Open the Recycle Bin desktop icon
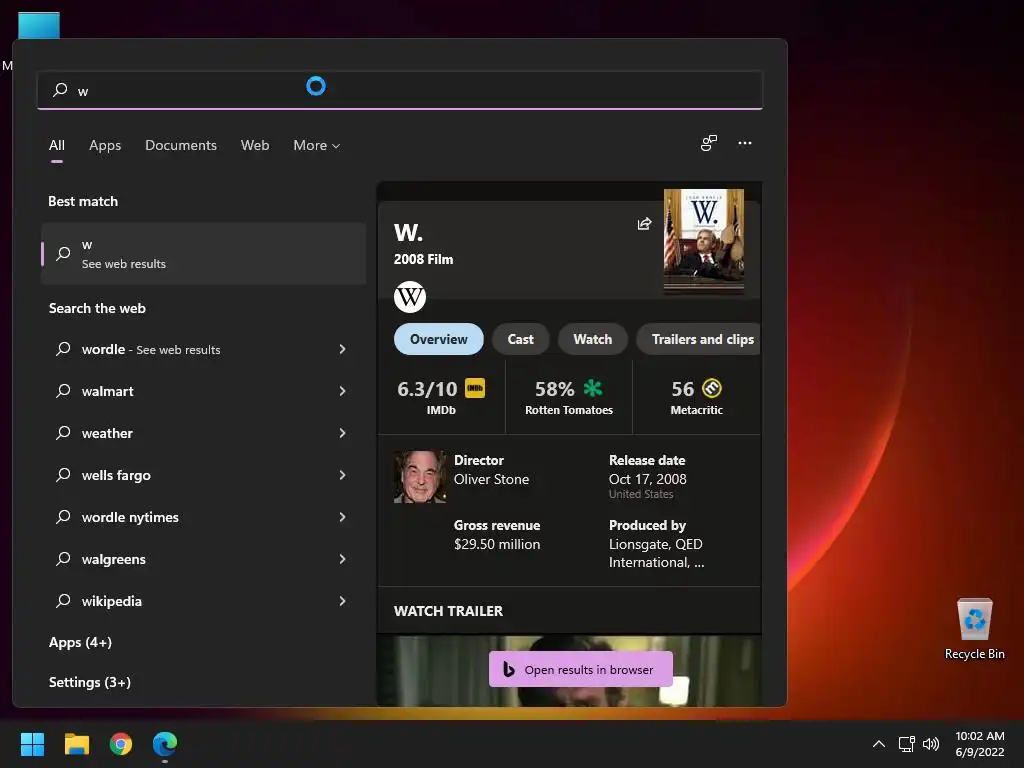The image size is (1024, 768). pyautogui.click(x=974, y=629)
